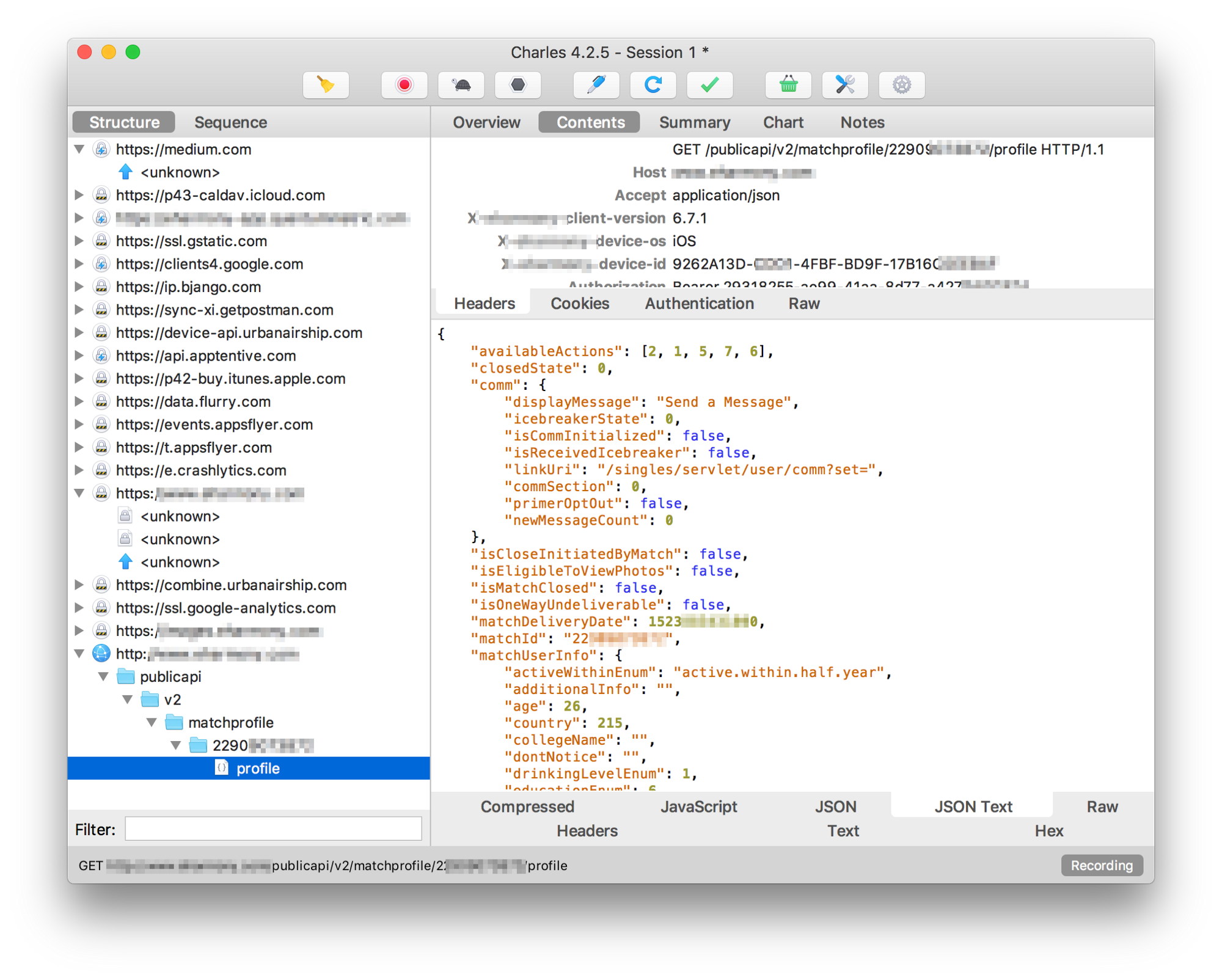Toggle the hexagon breakpoints icon
This screenshot has height=980, width=1222.
coord(518,85)
